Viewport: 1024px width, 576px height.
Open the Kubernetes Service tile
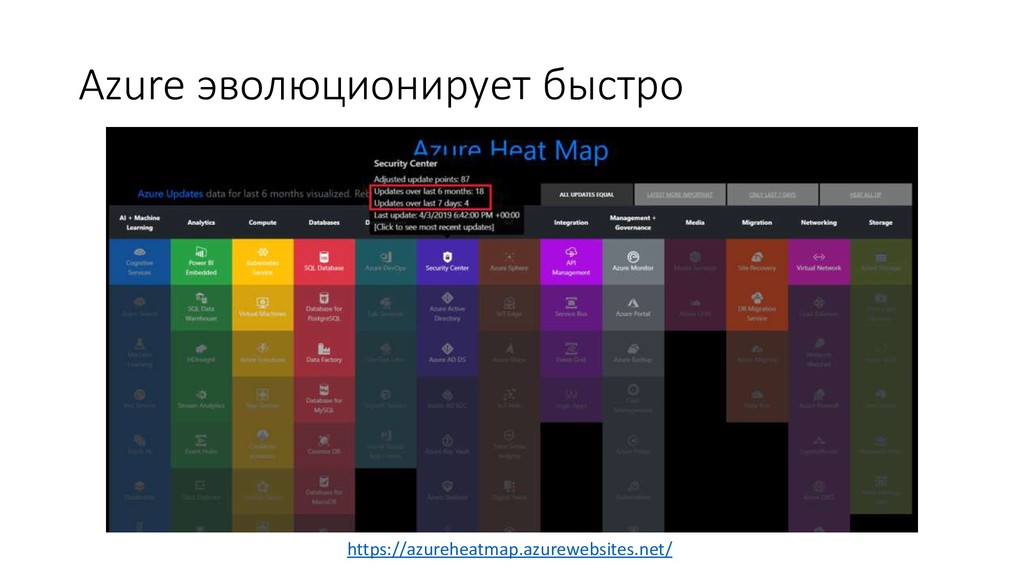[x=263, y=262]
